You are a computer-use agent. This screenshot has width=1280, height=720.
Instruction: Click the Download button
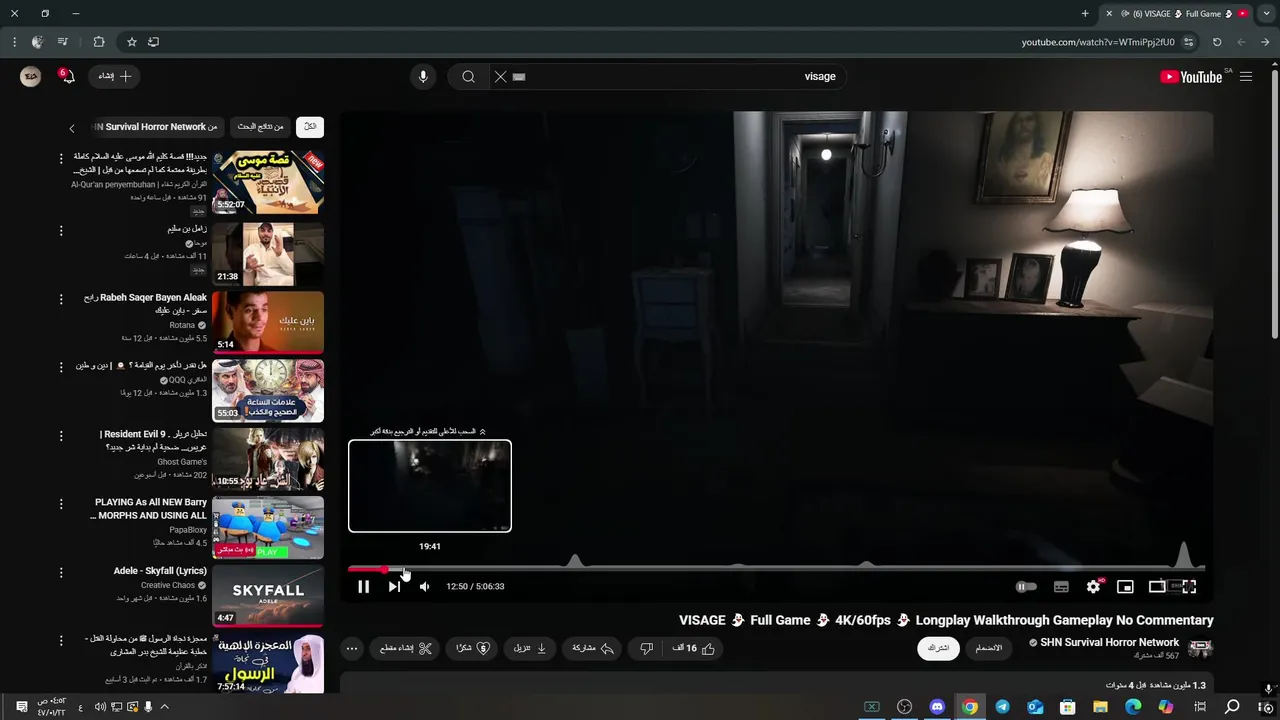(x=530, y=648)
